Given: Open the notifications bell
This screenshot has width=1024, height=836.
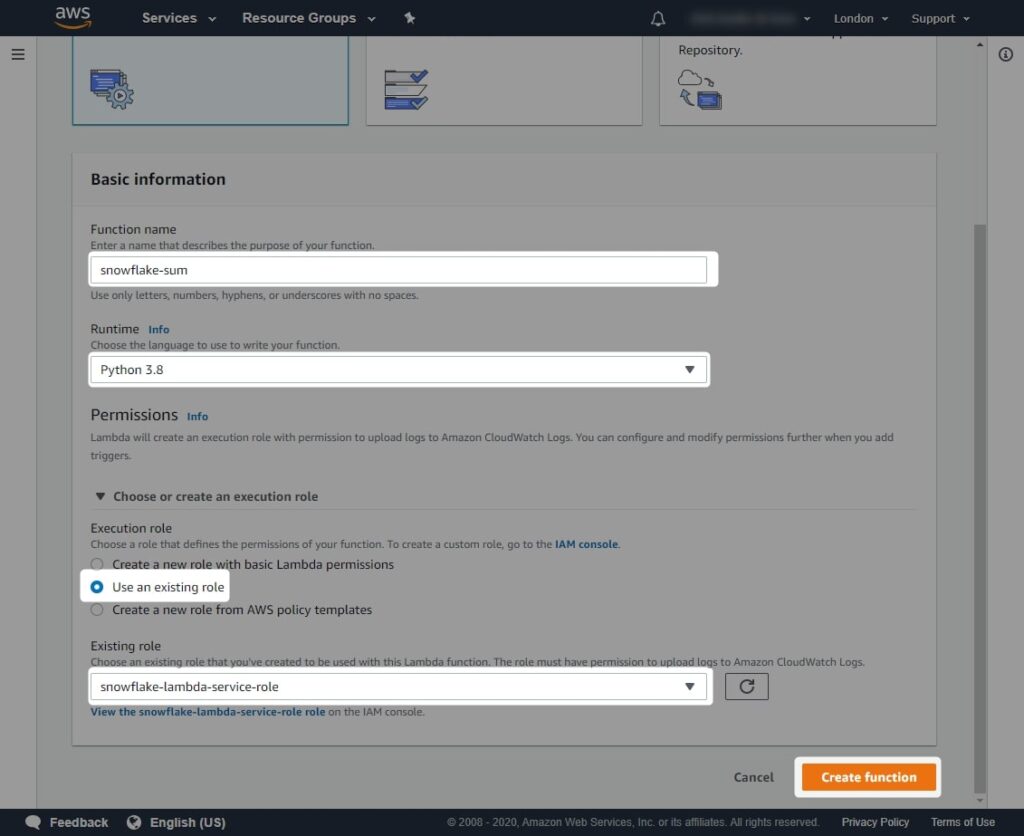Looking at the screenshot, I should (x=658, y=17).
